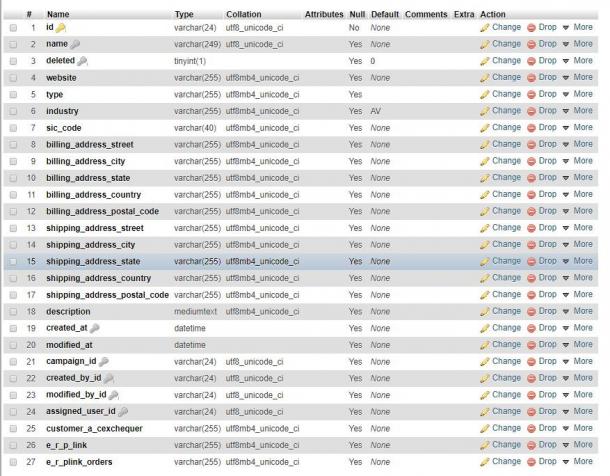Click the index key icon beside assigned_user_id
This screenshot has width=610, height=476.
tap(123, 412)
